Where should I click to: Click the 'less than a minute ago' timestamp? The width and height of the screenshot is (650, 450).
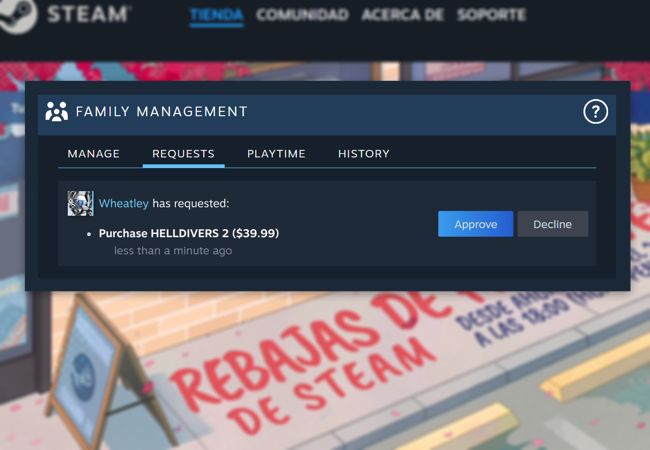[x=173, y=251]
